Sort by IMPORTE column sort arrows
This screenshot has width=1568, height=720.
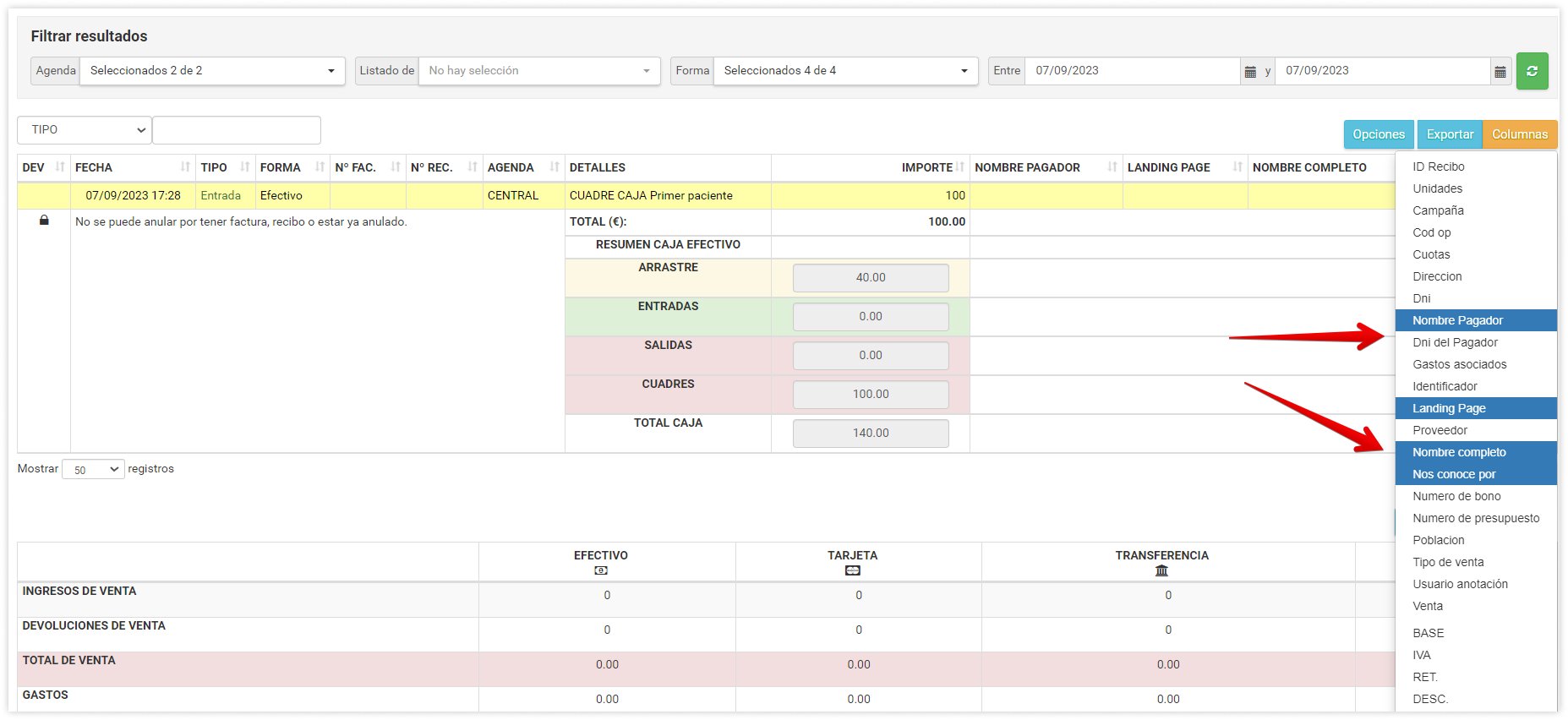(960, 167)
